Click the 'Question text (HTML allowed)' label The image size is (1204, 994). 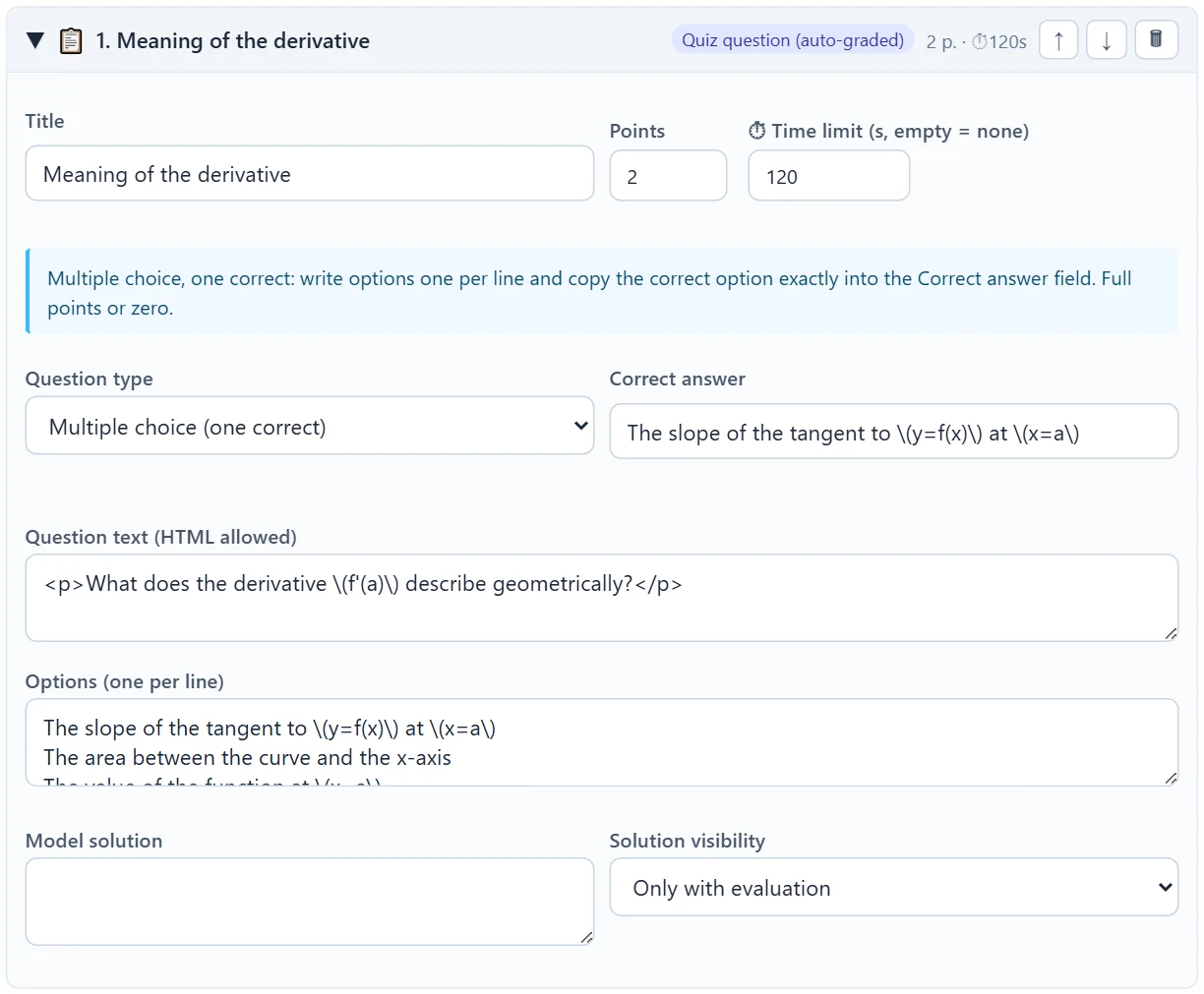(x=161, y=537)
